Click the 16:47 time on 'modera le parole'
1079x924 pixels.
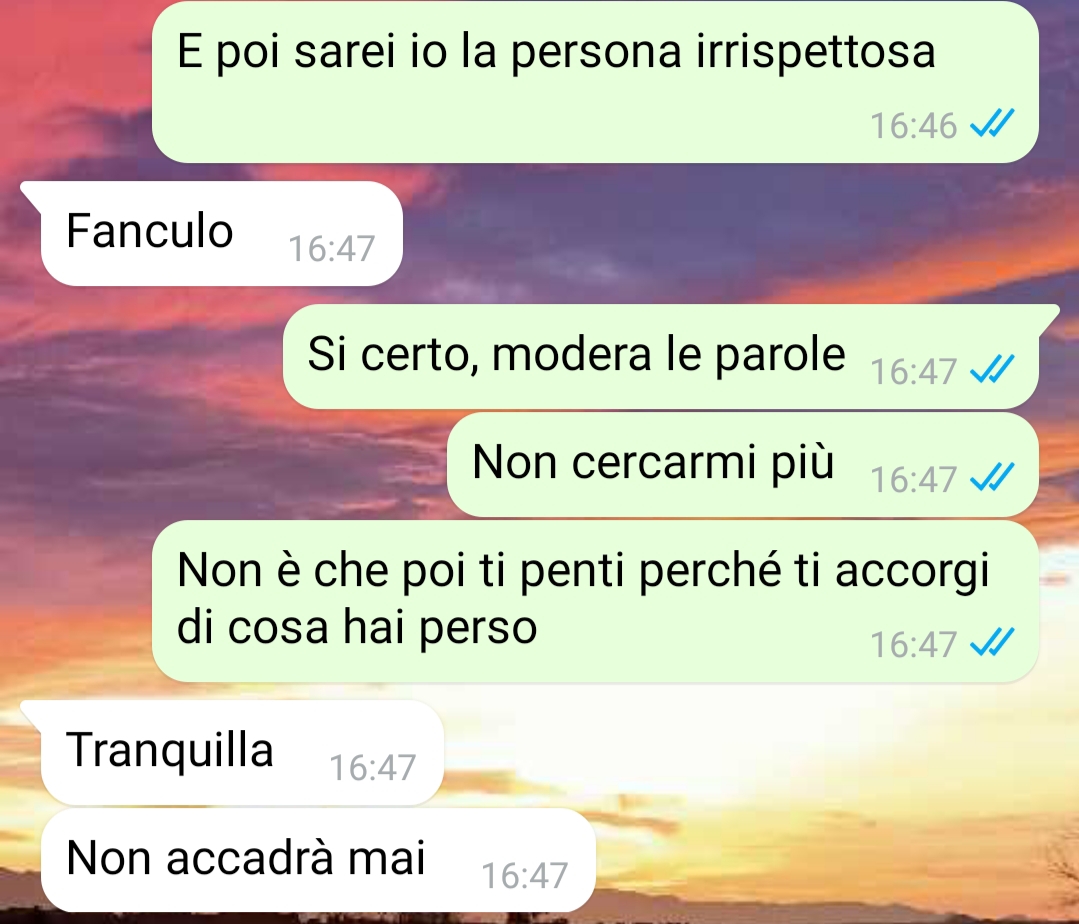point(913,371)
